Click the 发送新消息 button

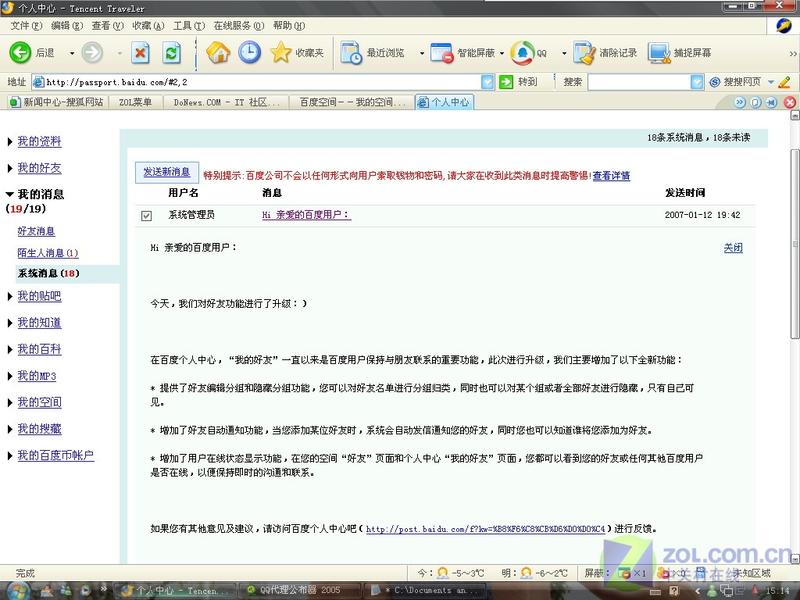167,172
